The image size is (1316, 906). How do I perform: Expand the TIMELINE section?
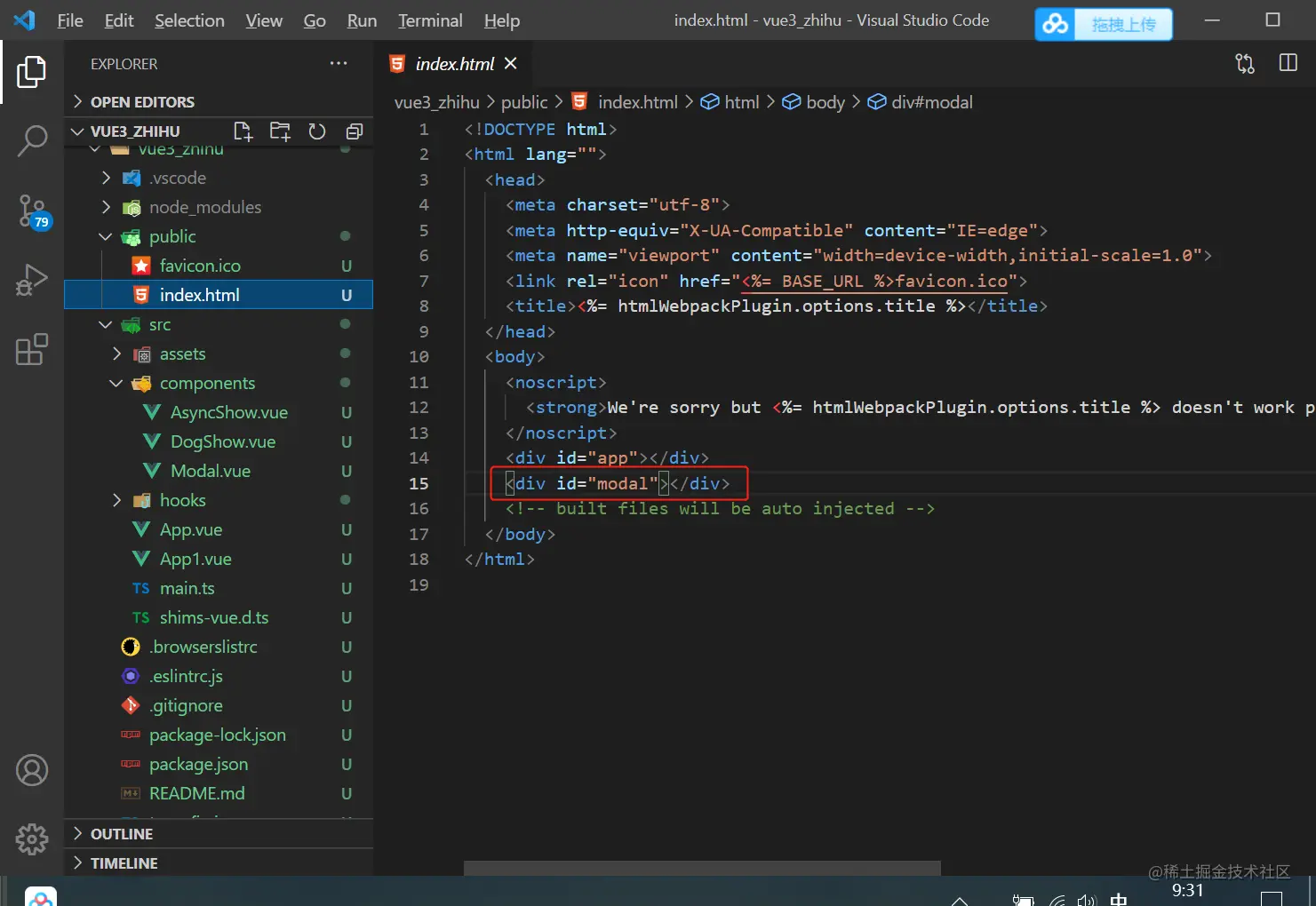[219, 863]
